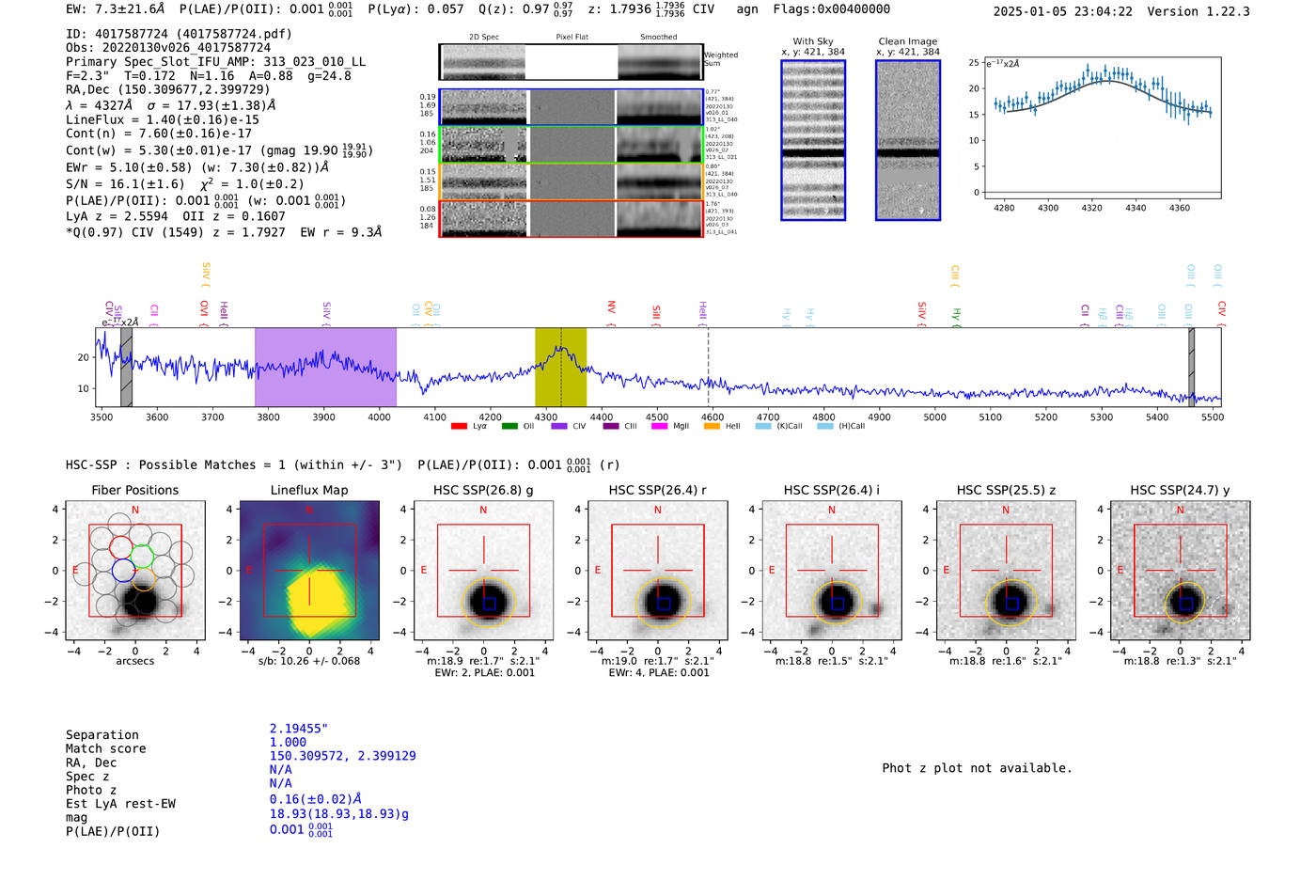Open the Lineflux Map image
The image size is (1316, 896).
pos(309,571)
